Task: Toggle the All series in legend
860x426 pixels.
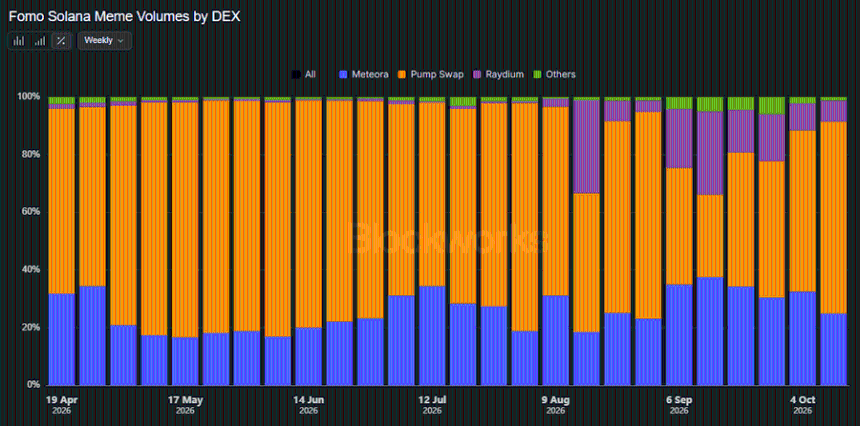Action: pyautogui.click(x=304, y=74)
